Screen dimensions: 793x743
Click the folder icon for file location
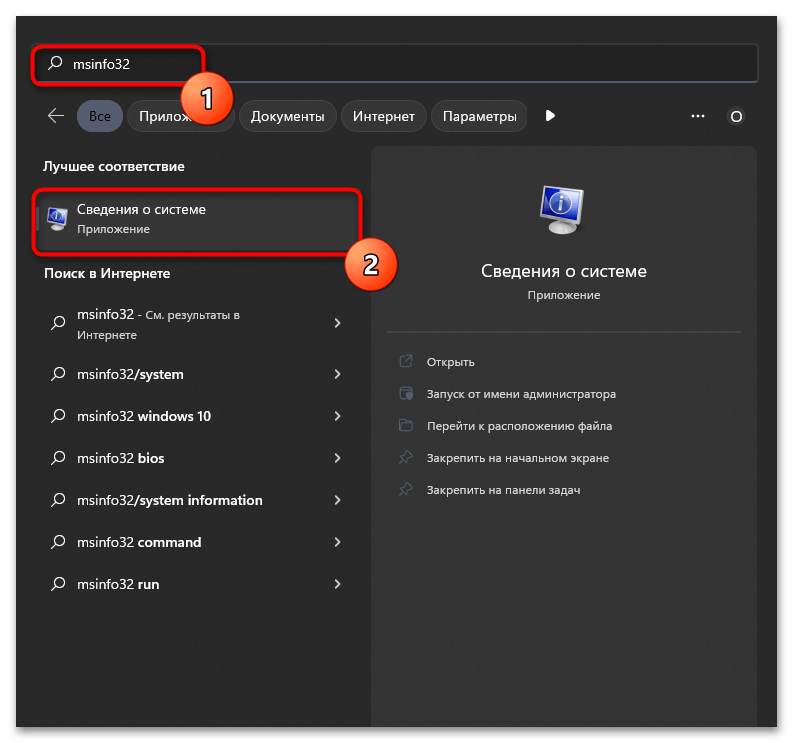tap(406, 425)
